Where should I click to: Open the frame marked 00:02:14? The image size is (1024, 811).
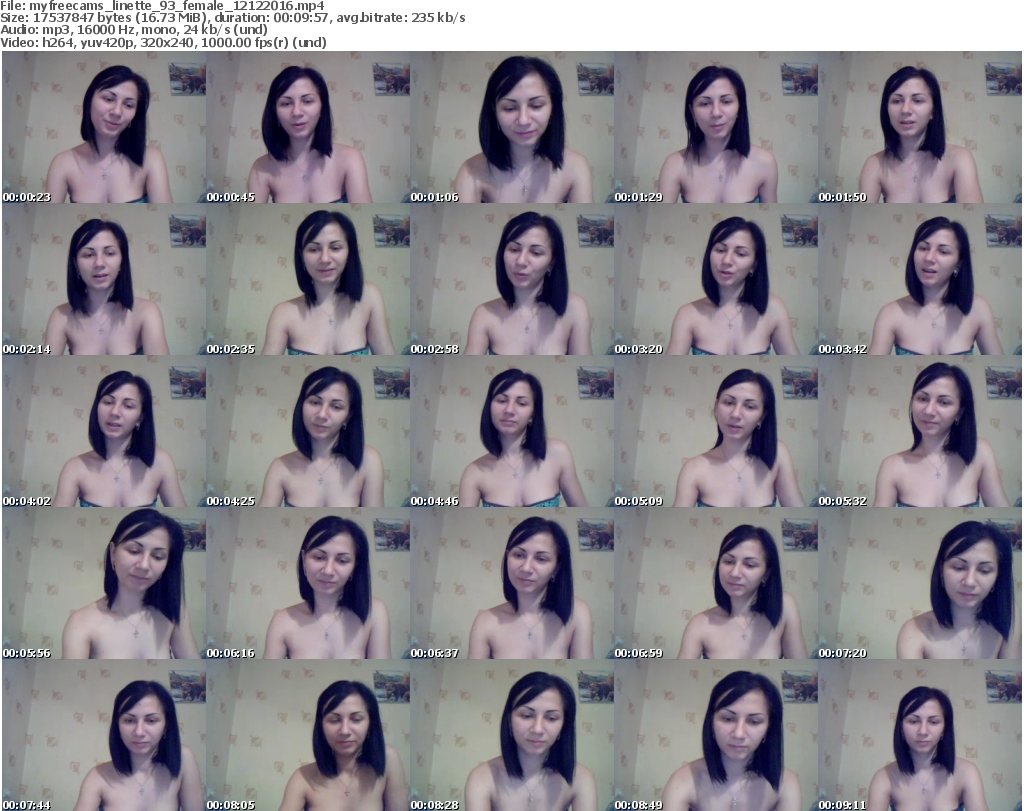tap(104, 279)
